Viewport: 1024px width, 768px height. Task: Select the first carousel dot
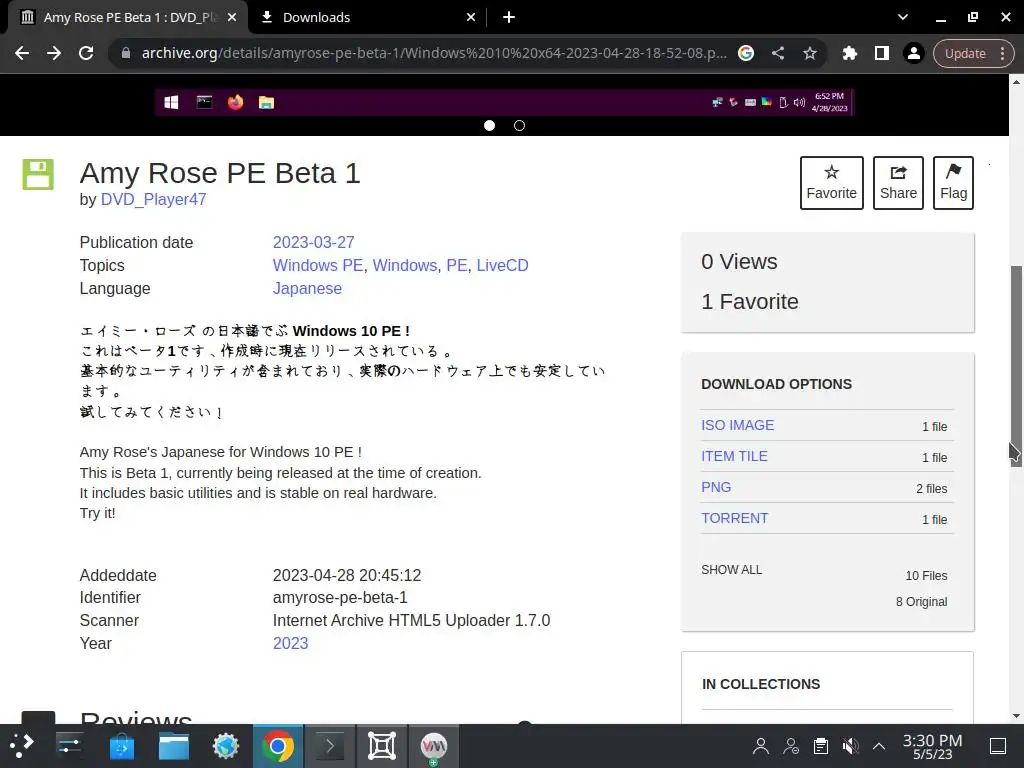(489, 125)
